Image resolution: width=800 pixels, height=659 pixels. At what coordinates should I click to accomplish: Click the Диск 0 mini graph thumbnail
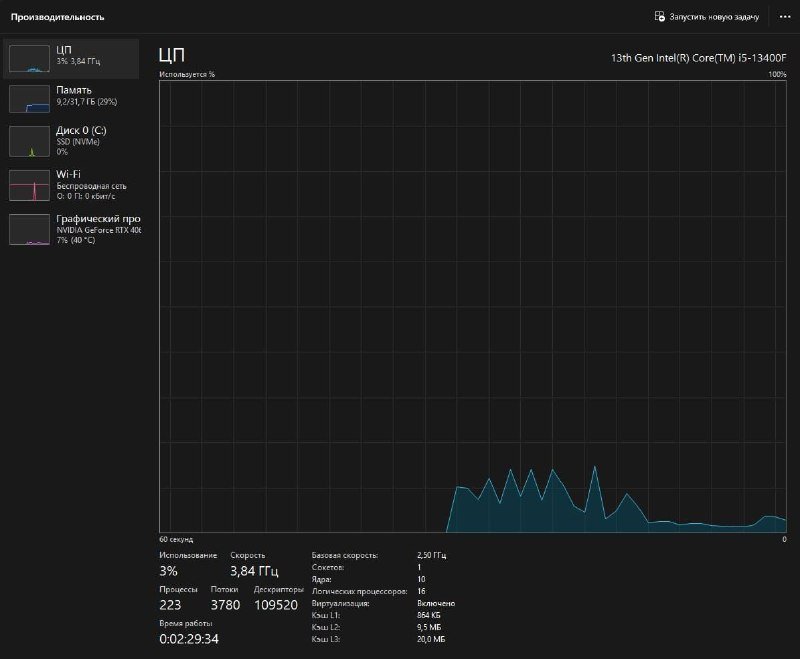coord(29,141)
